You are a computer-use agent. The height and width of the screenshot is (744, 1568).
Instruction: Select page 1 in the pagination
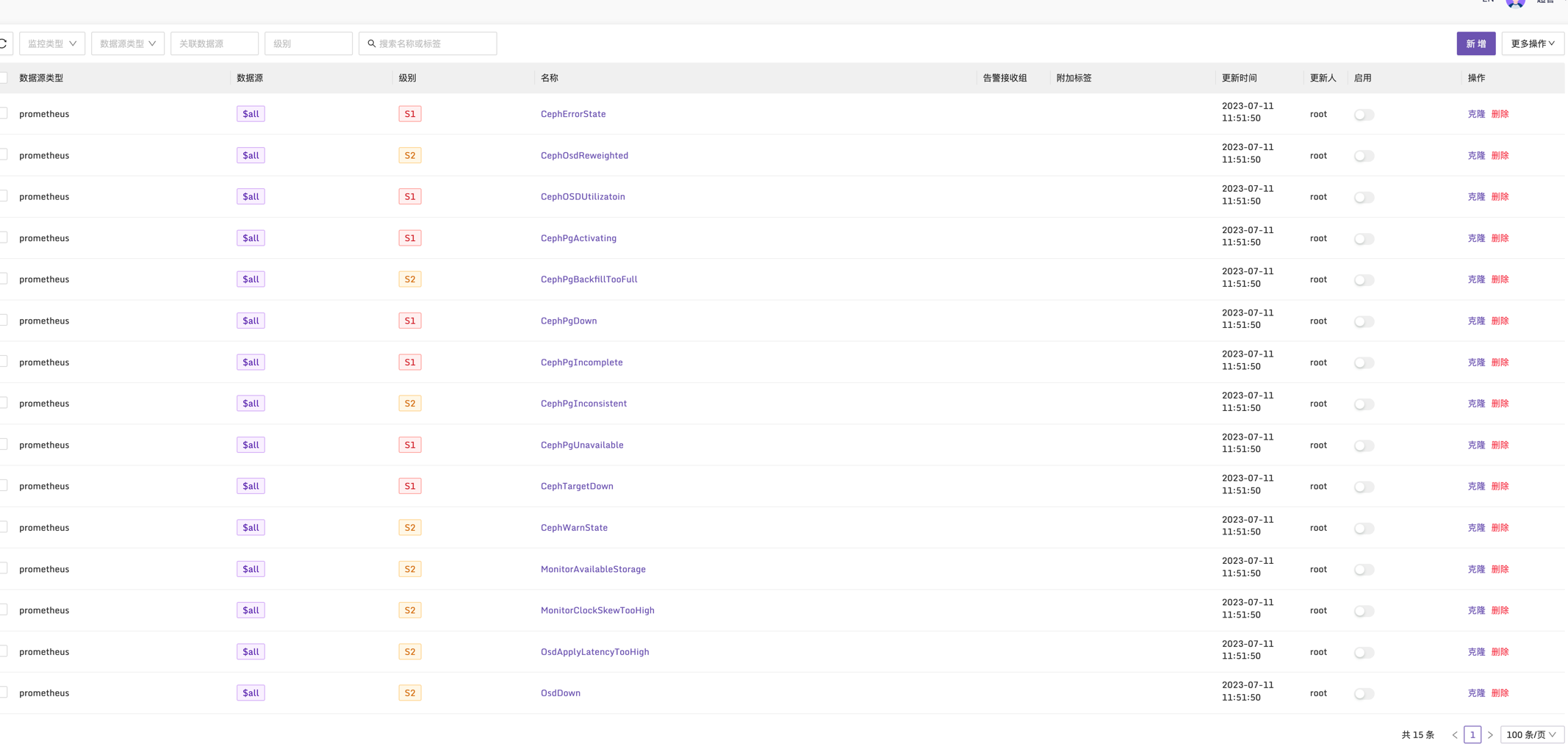pos(1472,734)
